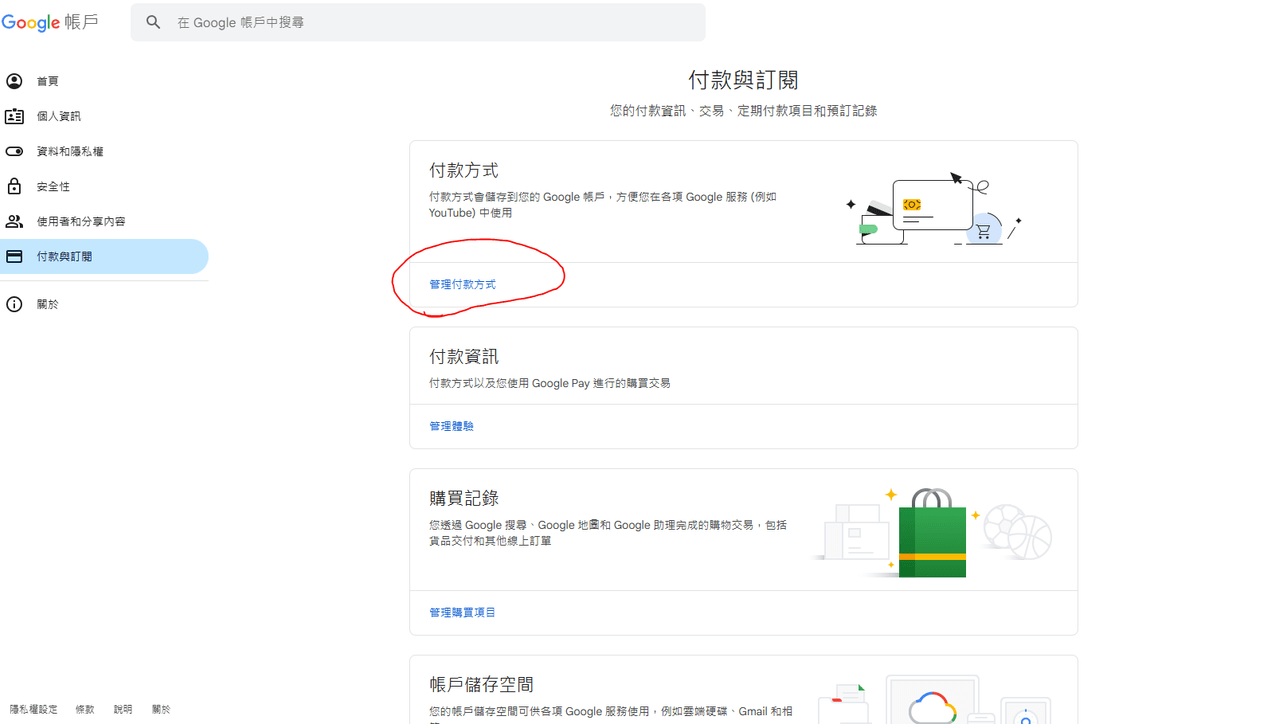
Task: Click the 管理購買項目 link
Action: point(462,612)
